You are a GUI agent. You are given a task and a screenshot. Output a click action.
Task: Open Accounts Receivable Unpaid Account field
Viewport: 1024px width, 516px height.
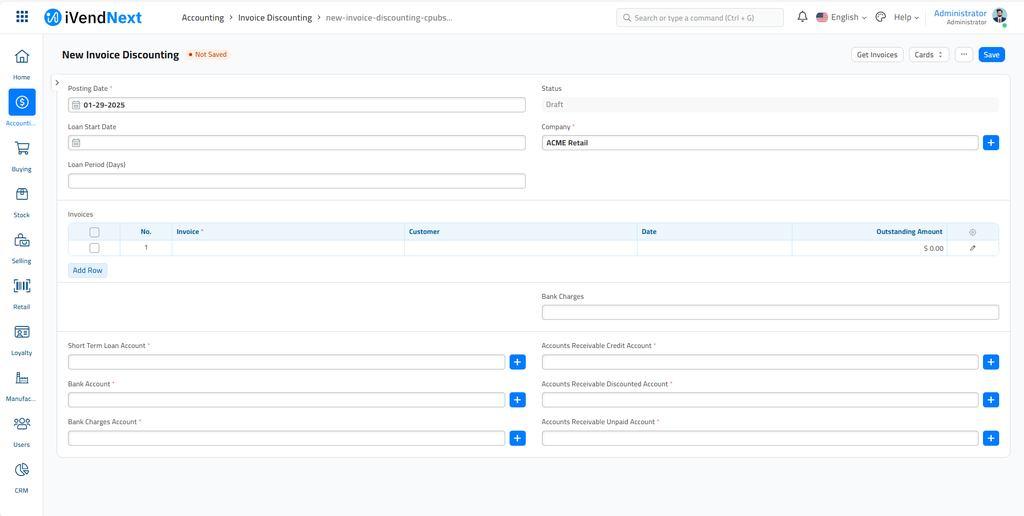[760, 438]
